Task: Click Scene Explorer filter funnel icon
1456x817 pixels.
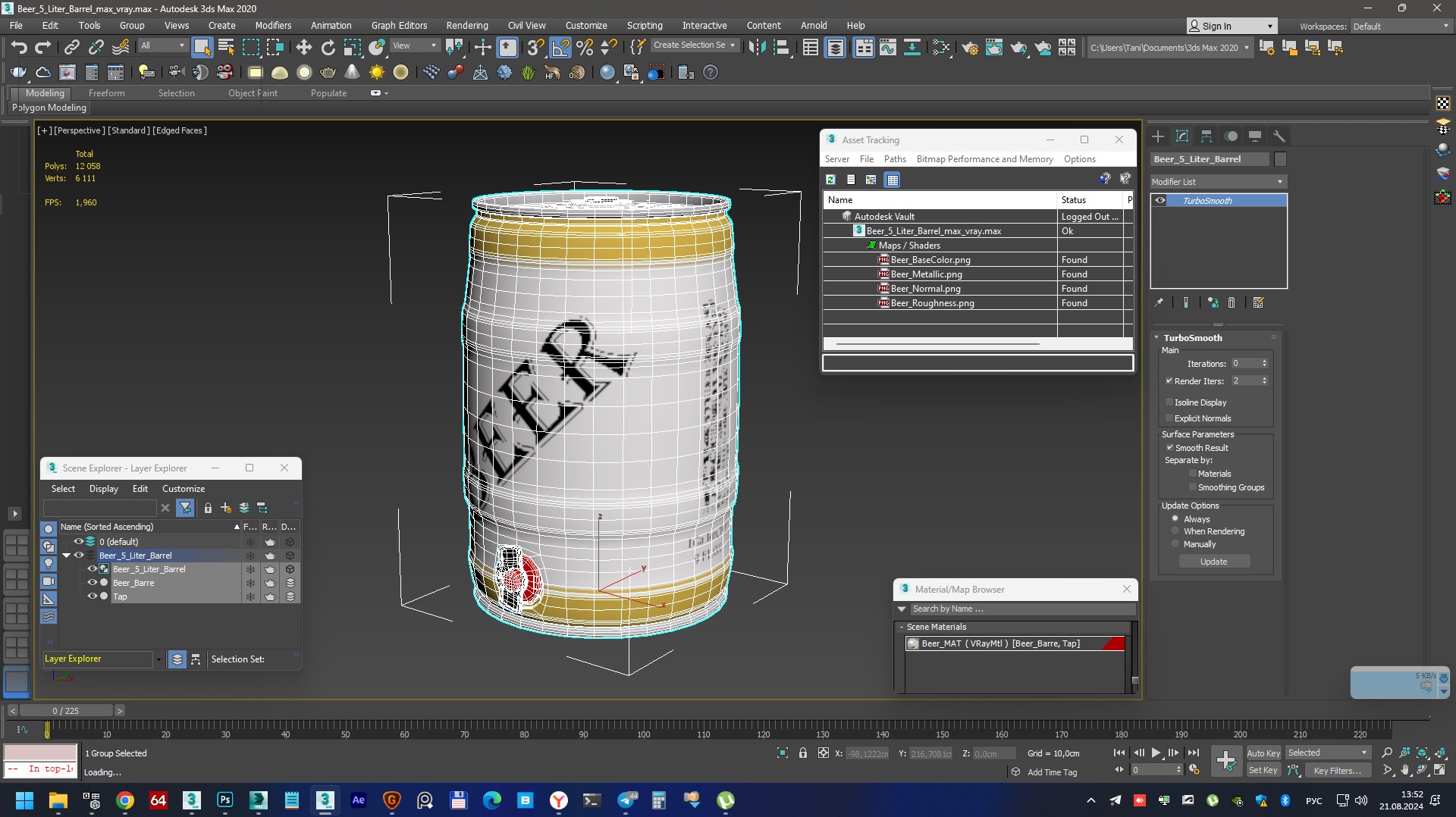Action: tap(185, 508)
